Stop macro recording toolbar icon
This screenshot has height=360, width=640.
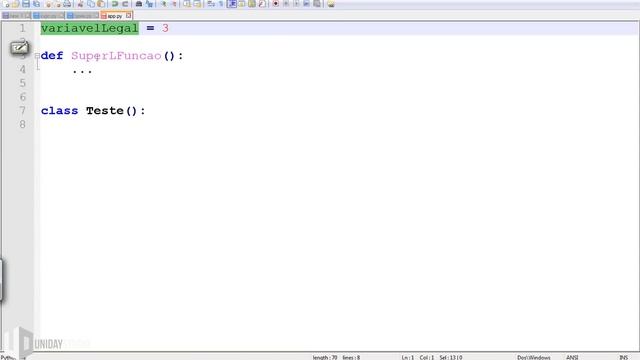[287, 4]
